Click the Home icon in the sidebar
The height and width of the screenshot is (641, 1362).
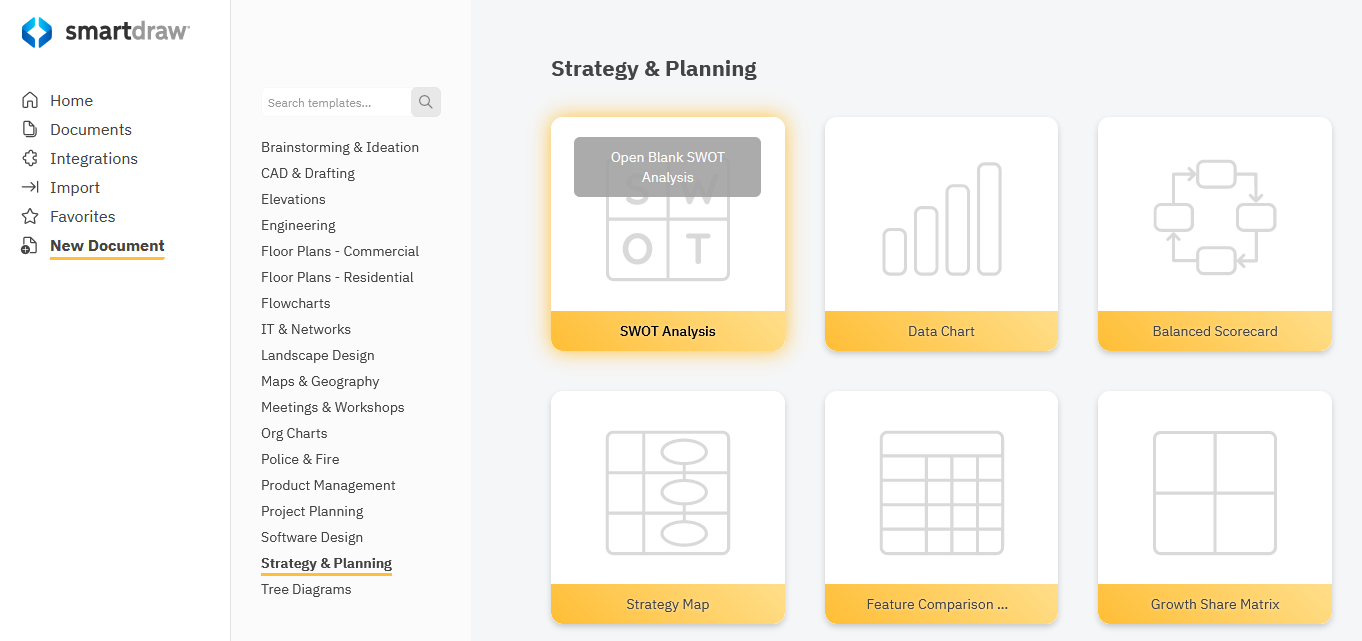click(x=31, y=100)
